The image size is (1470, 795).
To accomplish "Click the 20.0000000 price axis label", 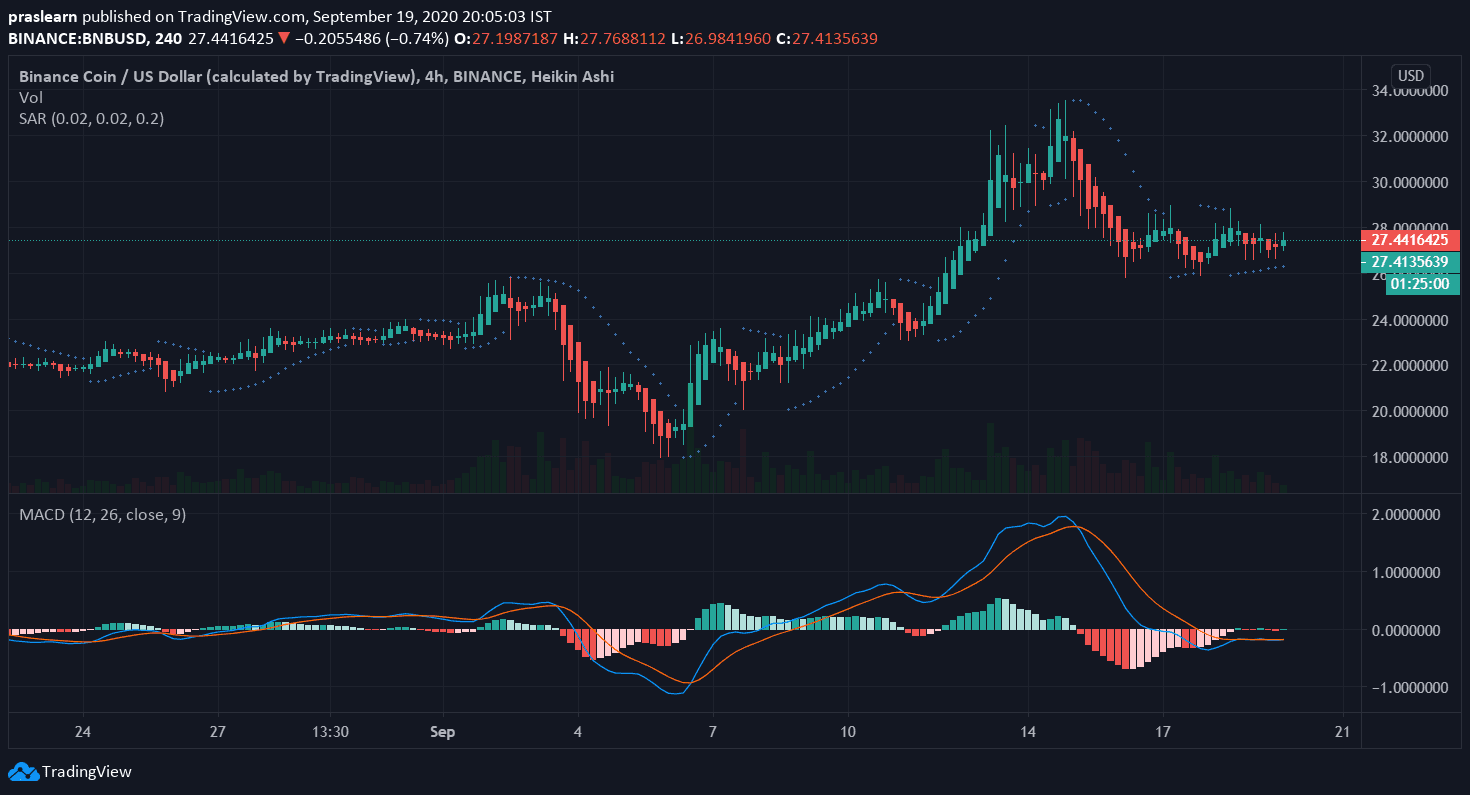I will pyautogui.click(x=1410, y=412).
